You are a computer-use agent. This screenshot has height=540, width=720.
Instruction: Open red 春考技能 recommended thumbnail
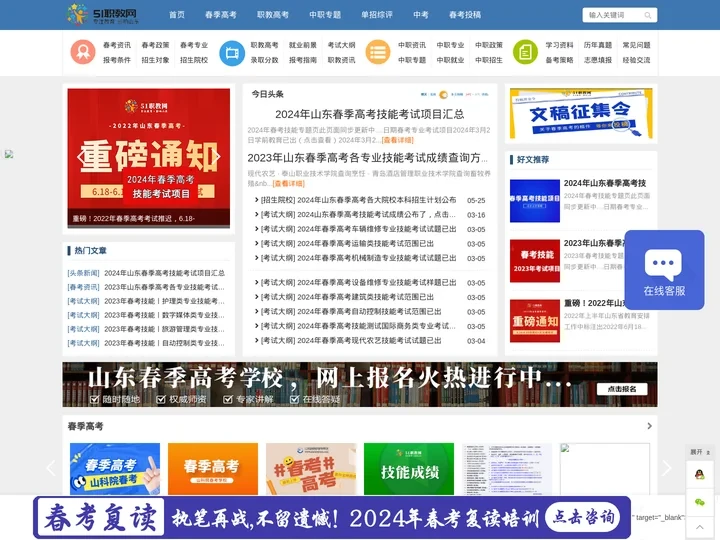click(534, 261)
